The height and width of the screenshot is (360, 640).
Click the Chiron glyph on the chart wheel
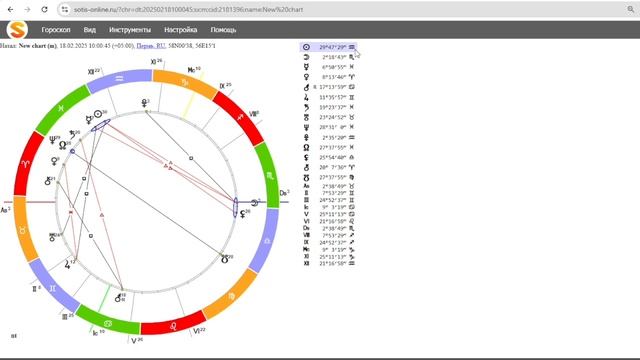point(48,181)
